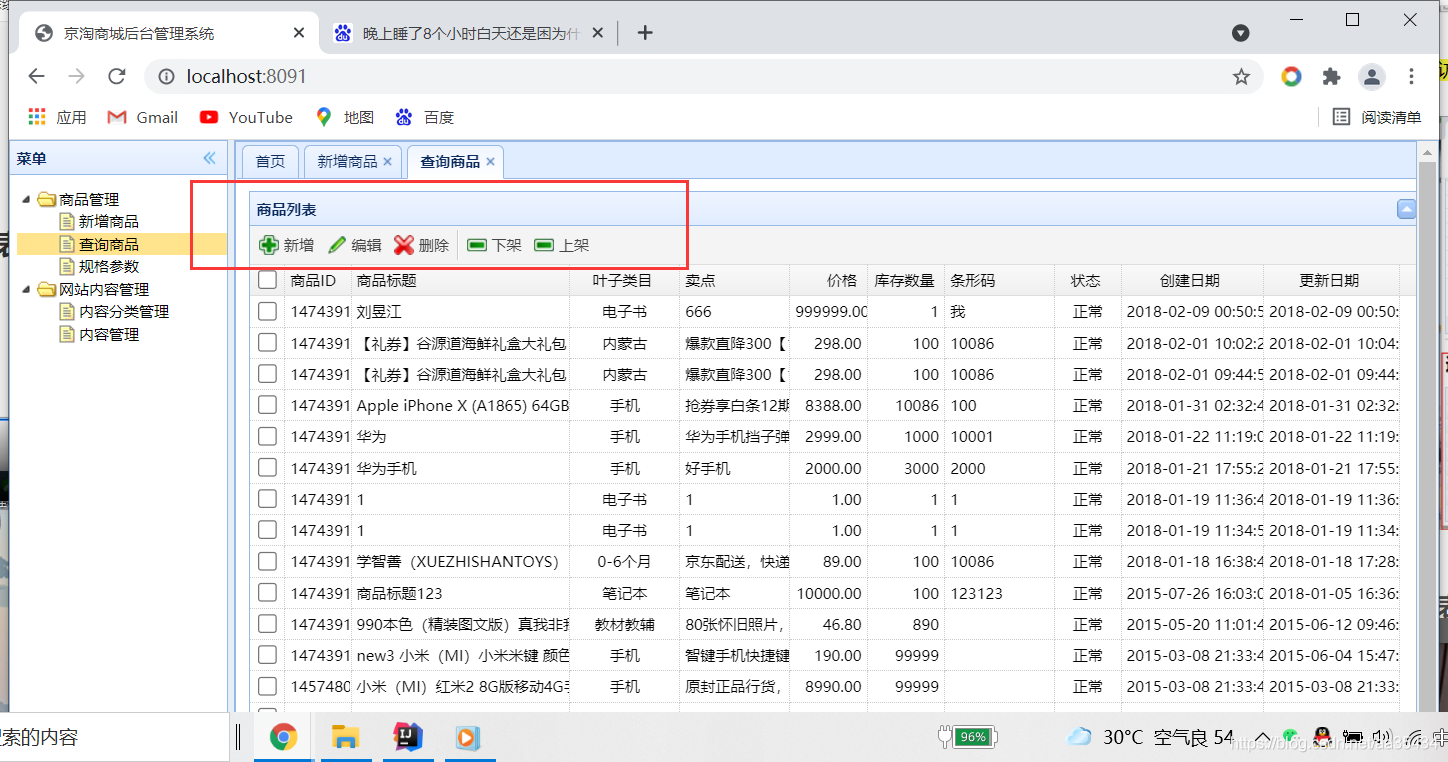Click the battery 96% tray indicator
The image size is (1448, 762).
point(967,738)
